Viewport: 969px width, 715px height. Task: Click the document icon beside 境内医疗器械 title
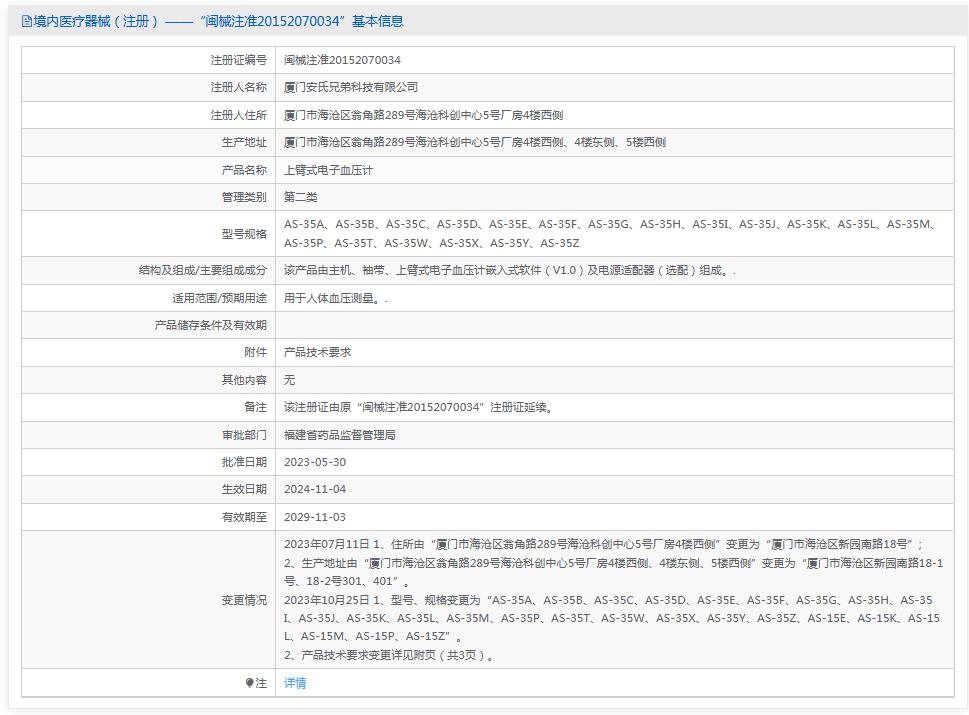pyautogui.click(x=27, y=22)
